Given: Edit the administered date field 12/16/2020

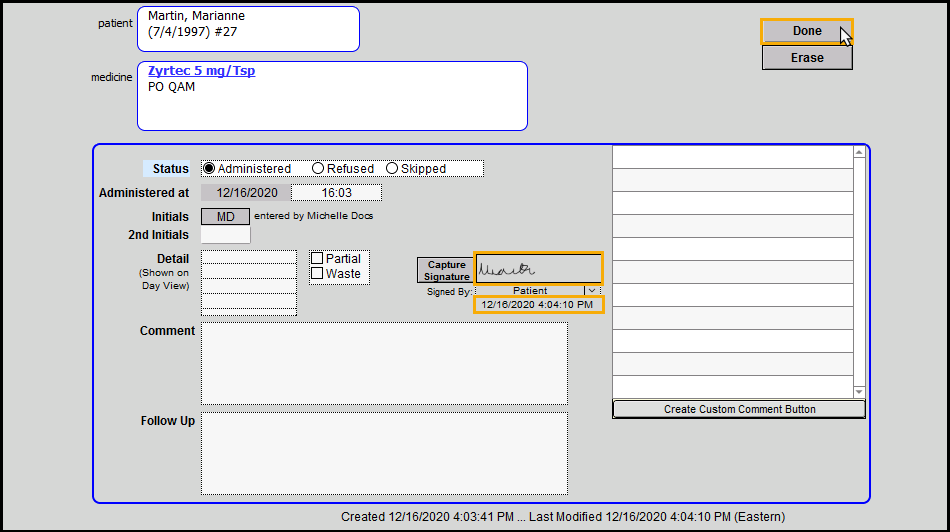Looking at the screenshot, I should point(246,193).
